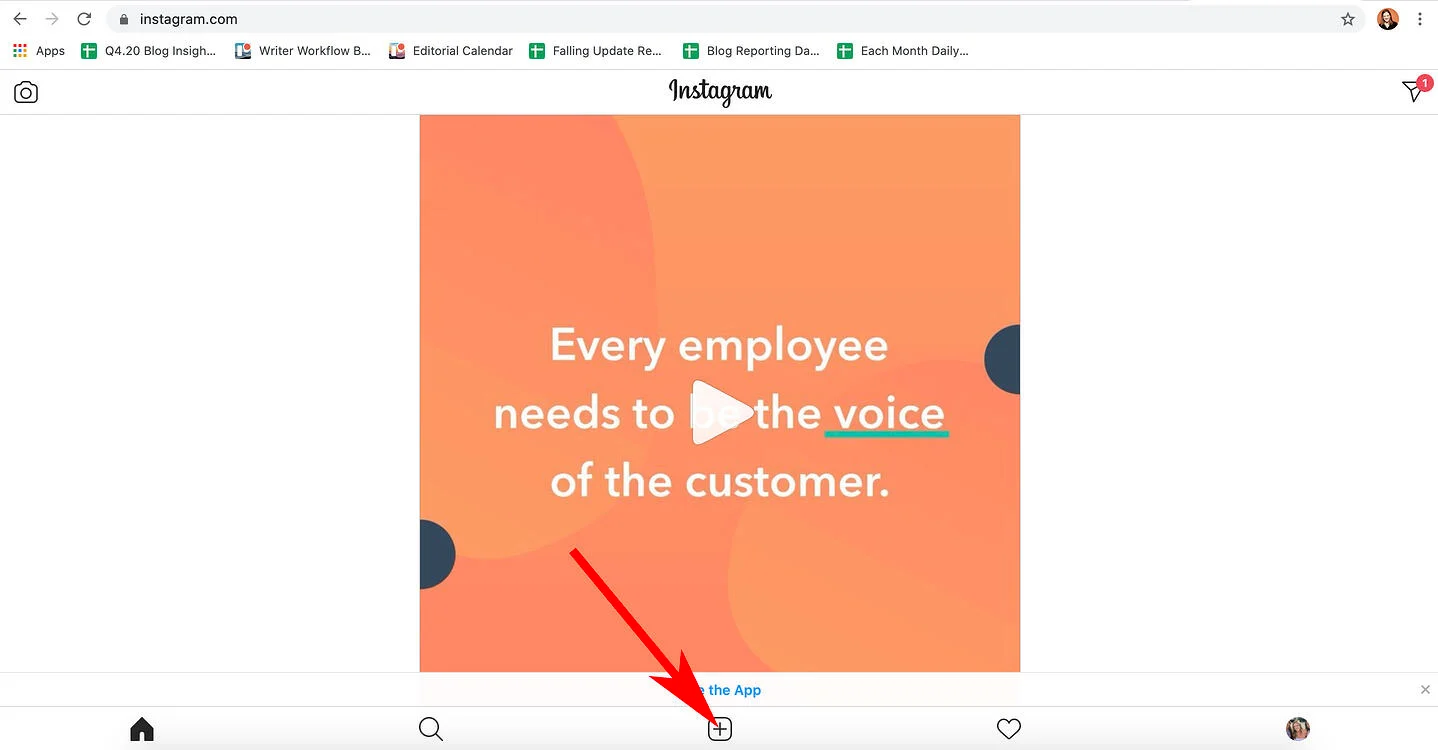The width and height of the screenshot is (1438, 750).
Task: Open the search magnifier icon
Action: click(431, 729)
